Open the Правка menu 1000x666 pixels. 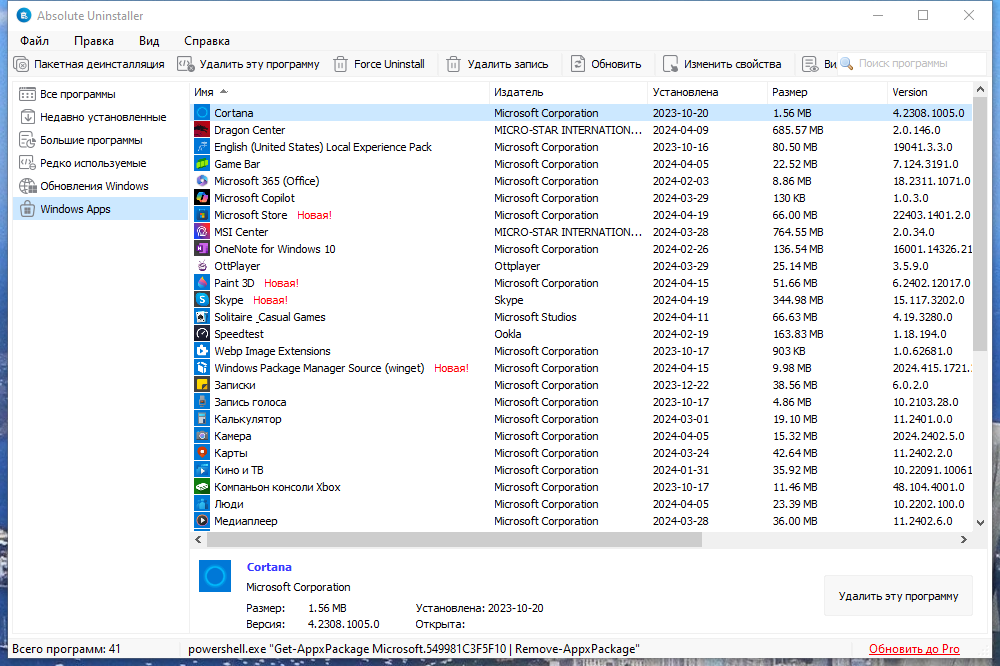click(x=94, y=41)
